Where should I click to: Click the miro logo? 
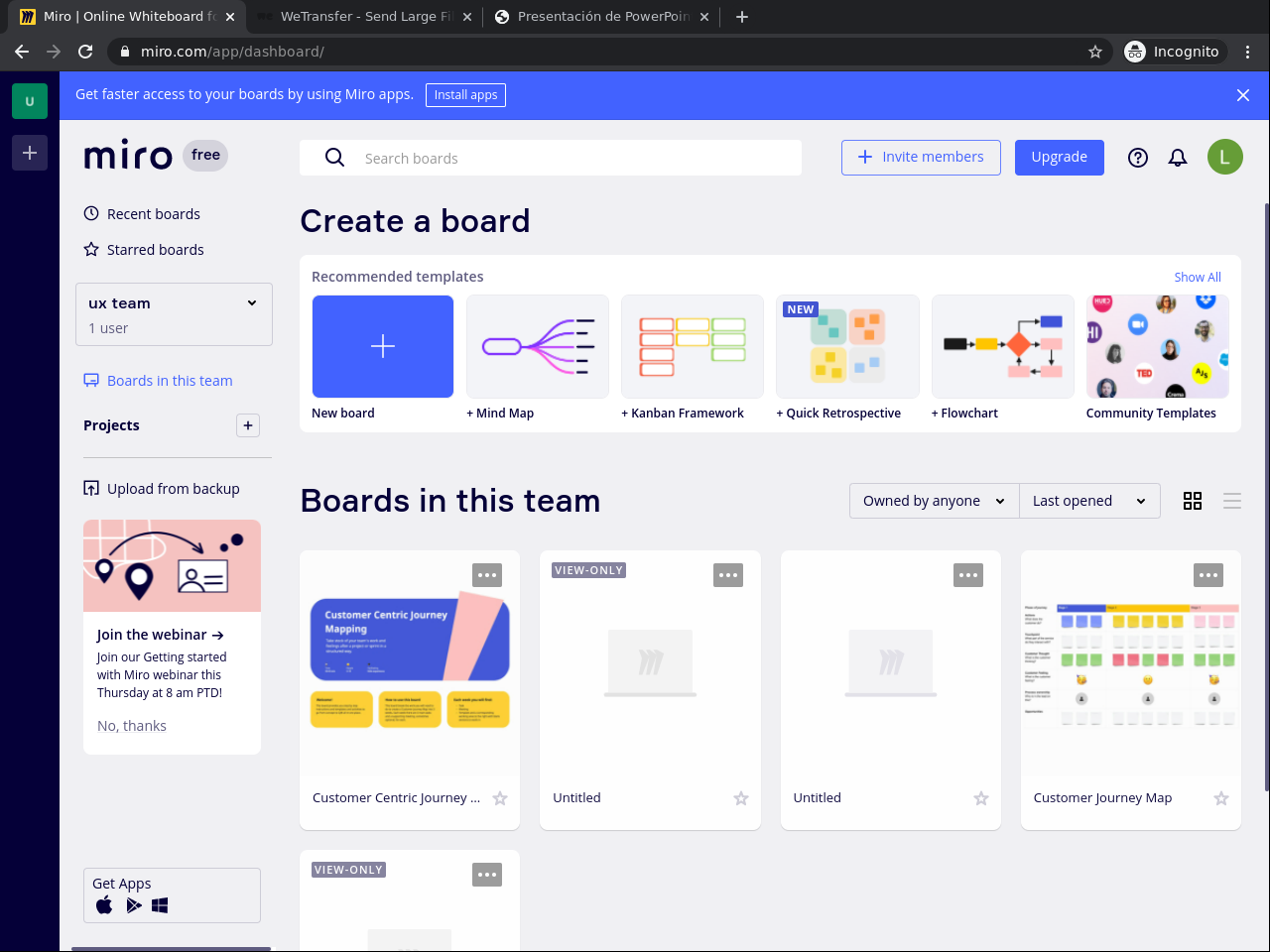[128, 156]
